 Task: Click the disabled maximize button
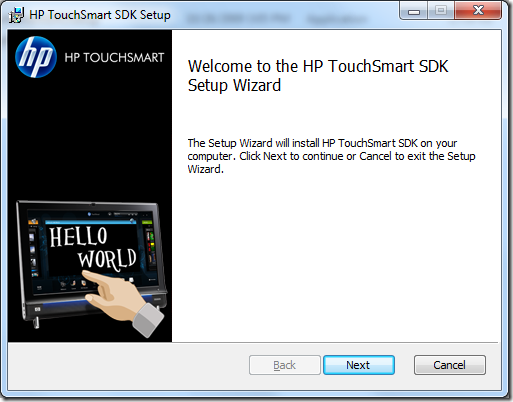point(441,10)
